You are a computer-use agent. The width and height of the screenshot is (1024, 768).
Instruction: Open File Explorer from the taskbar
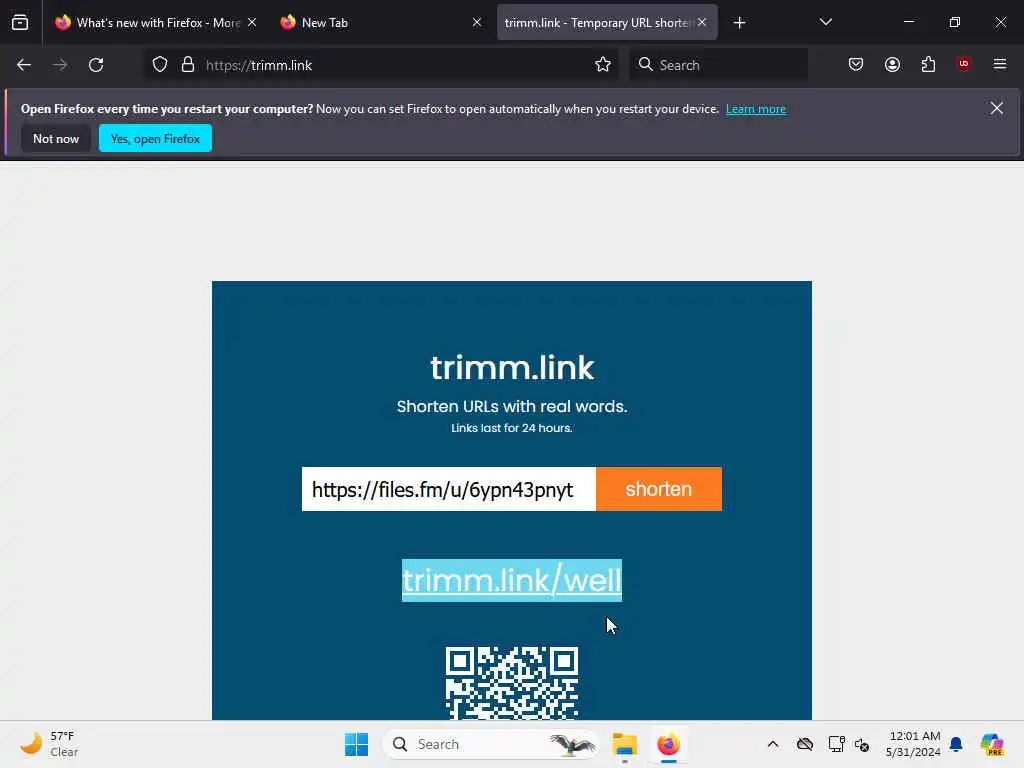pyautogui.click(x=624, y=744)
